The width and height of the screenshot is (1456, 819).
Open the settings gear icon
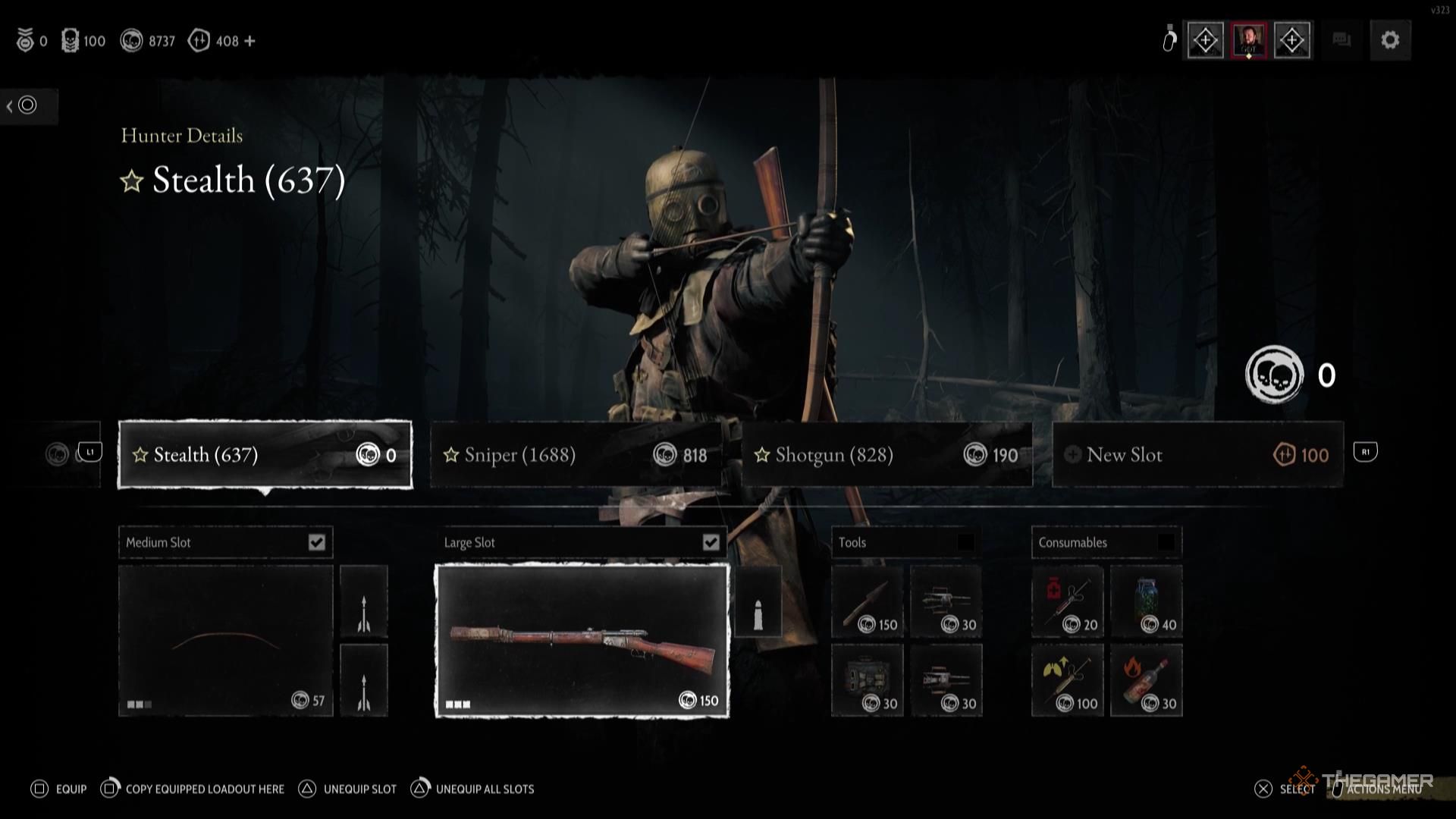(1390, 40)
